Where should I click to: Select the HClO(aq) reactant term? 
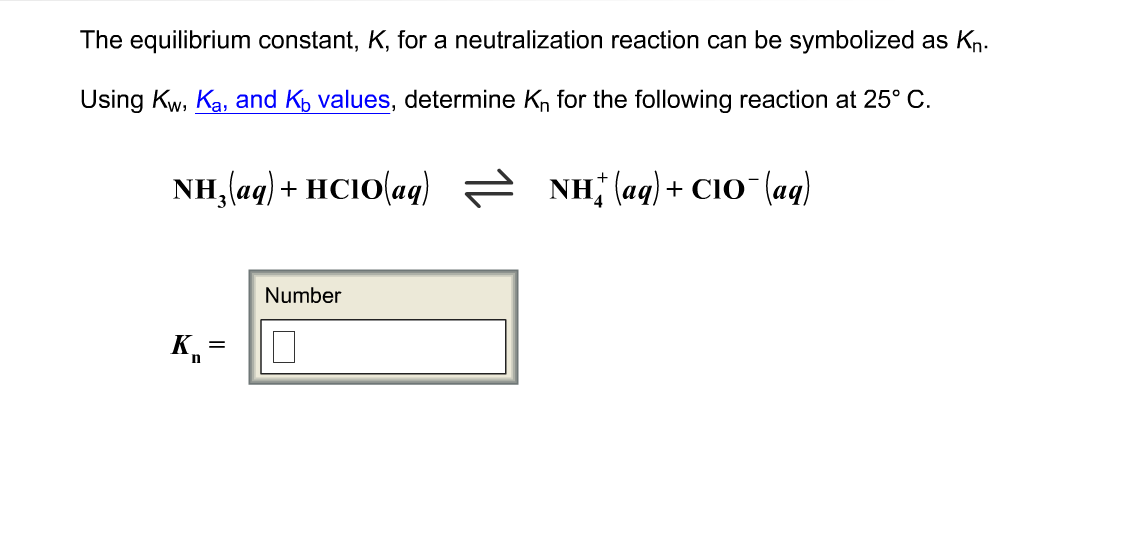[x=368, y=190]
